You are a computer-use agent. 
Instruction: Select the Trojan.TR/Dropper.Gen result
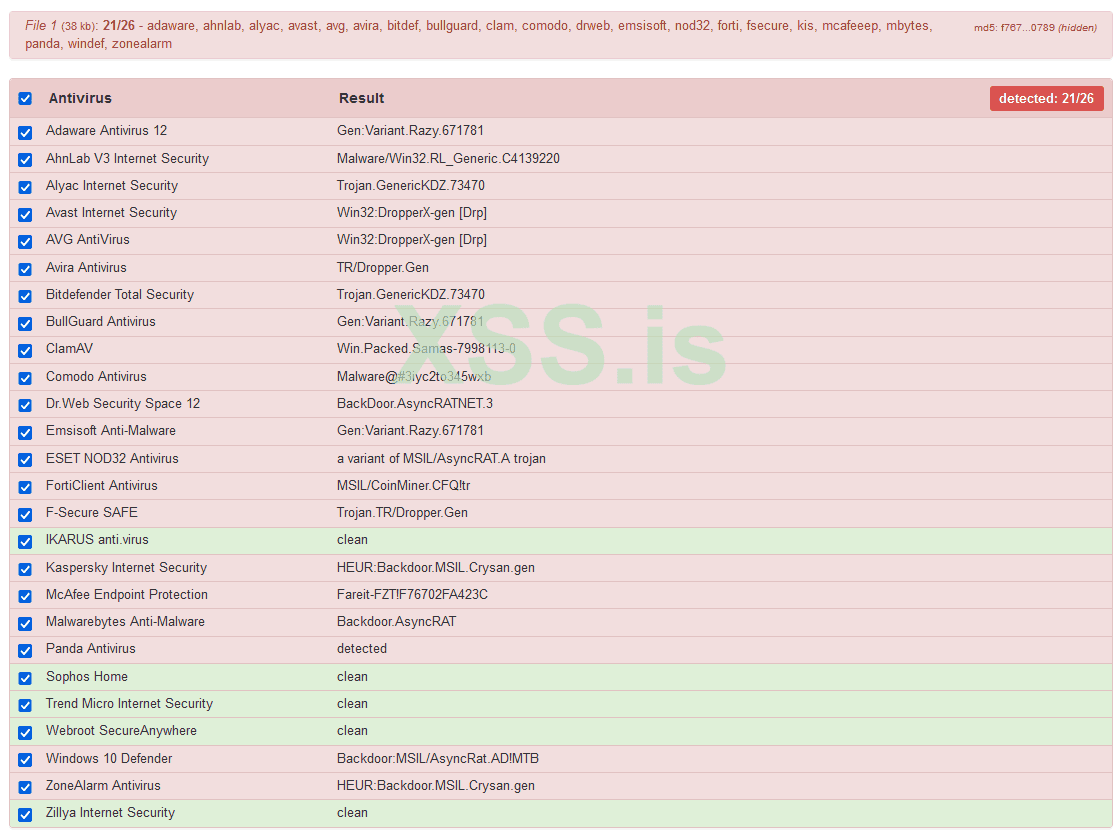(x=402, y=513)
